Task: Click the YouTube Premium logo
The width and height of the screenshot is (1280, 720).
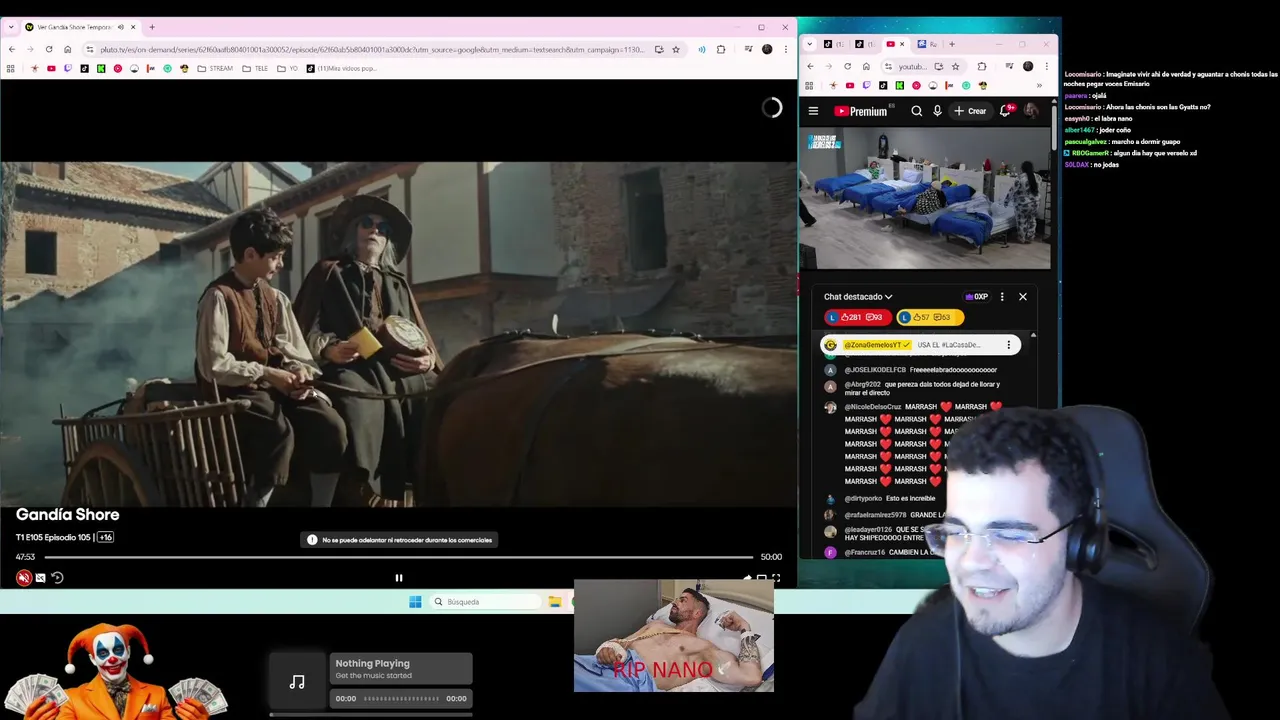Action: click(x=861, y=111)
